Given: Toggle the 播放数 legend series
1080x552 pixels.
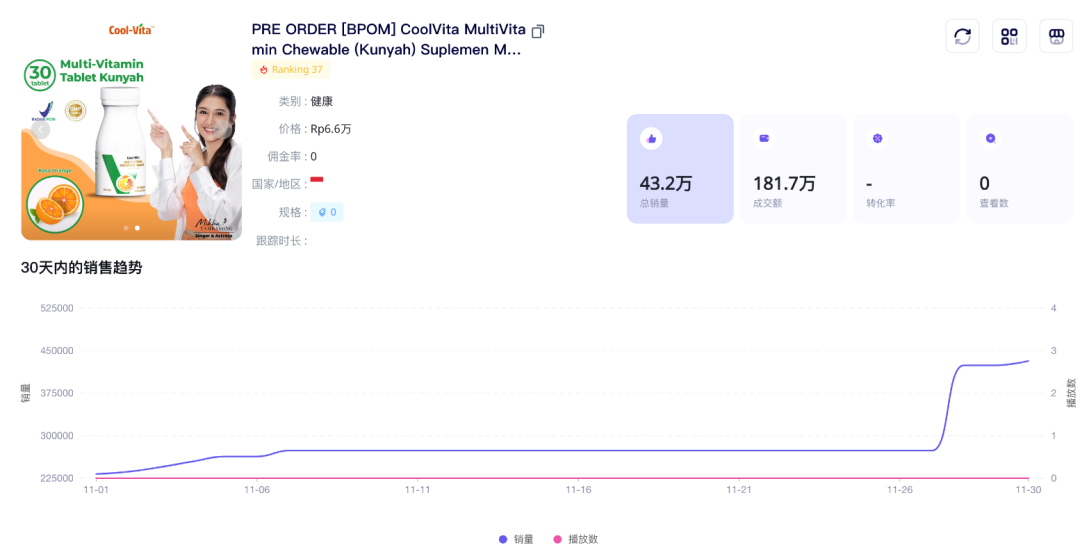Looking at the screenshot, I should click(x=575, y=540).
